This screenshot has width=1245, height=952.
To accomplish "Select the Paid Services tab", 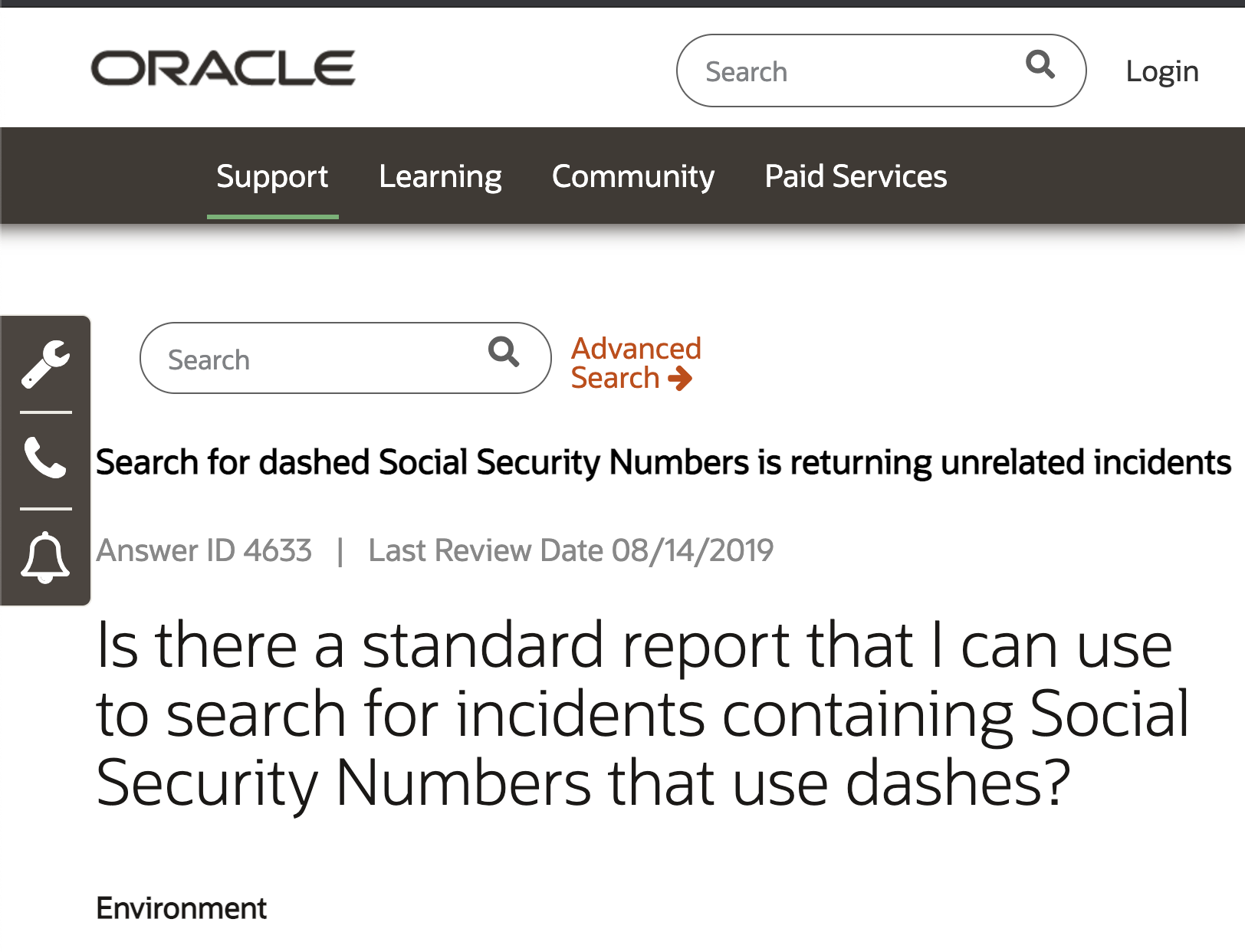I will click(856, 177).
